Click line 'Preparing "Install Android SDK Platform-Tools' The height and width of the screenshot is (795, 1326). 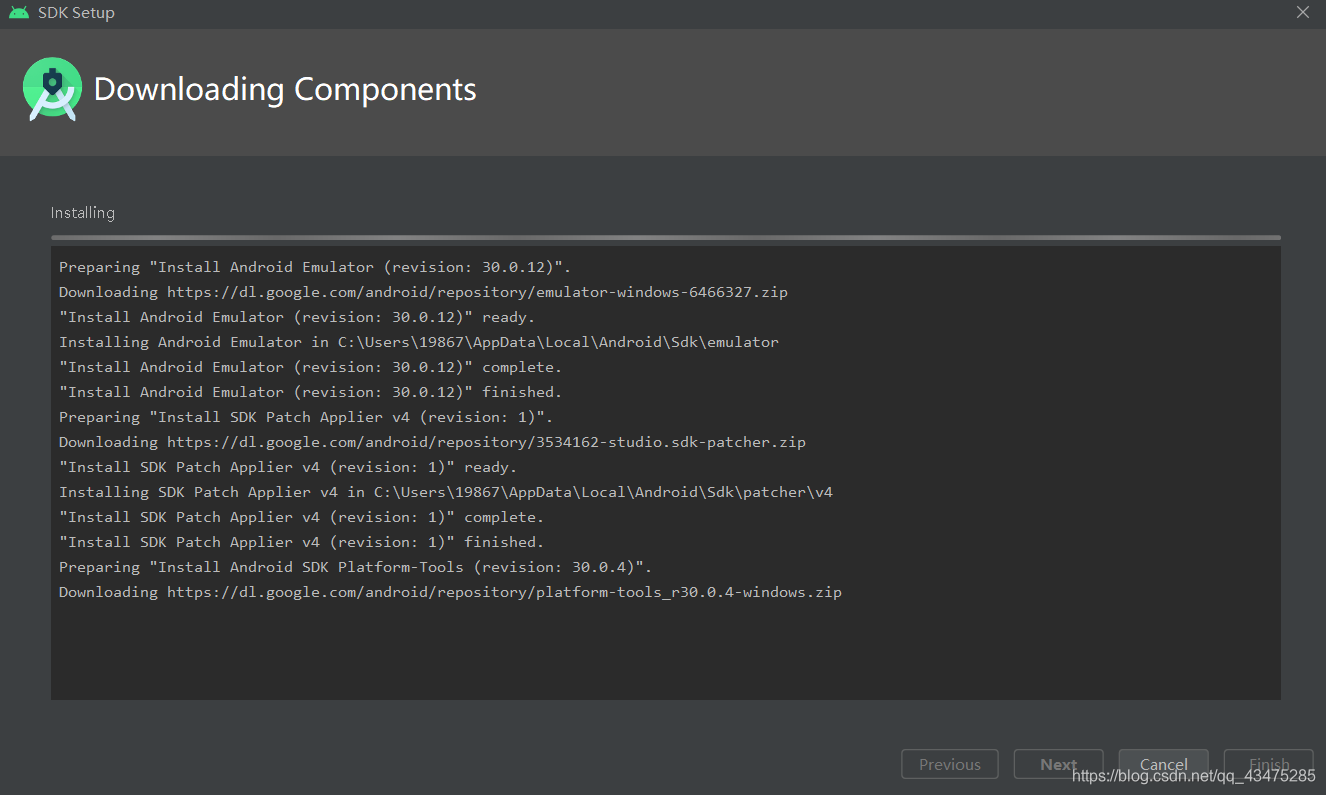(356, 567)
